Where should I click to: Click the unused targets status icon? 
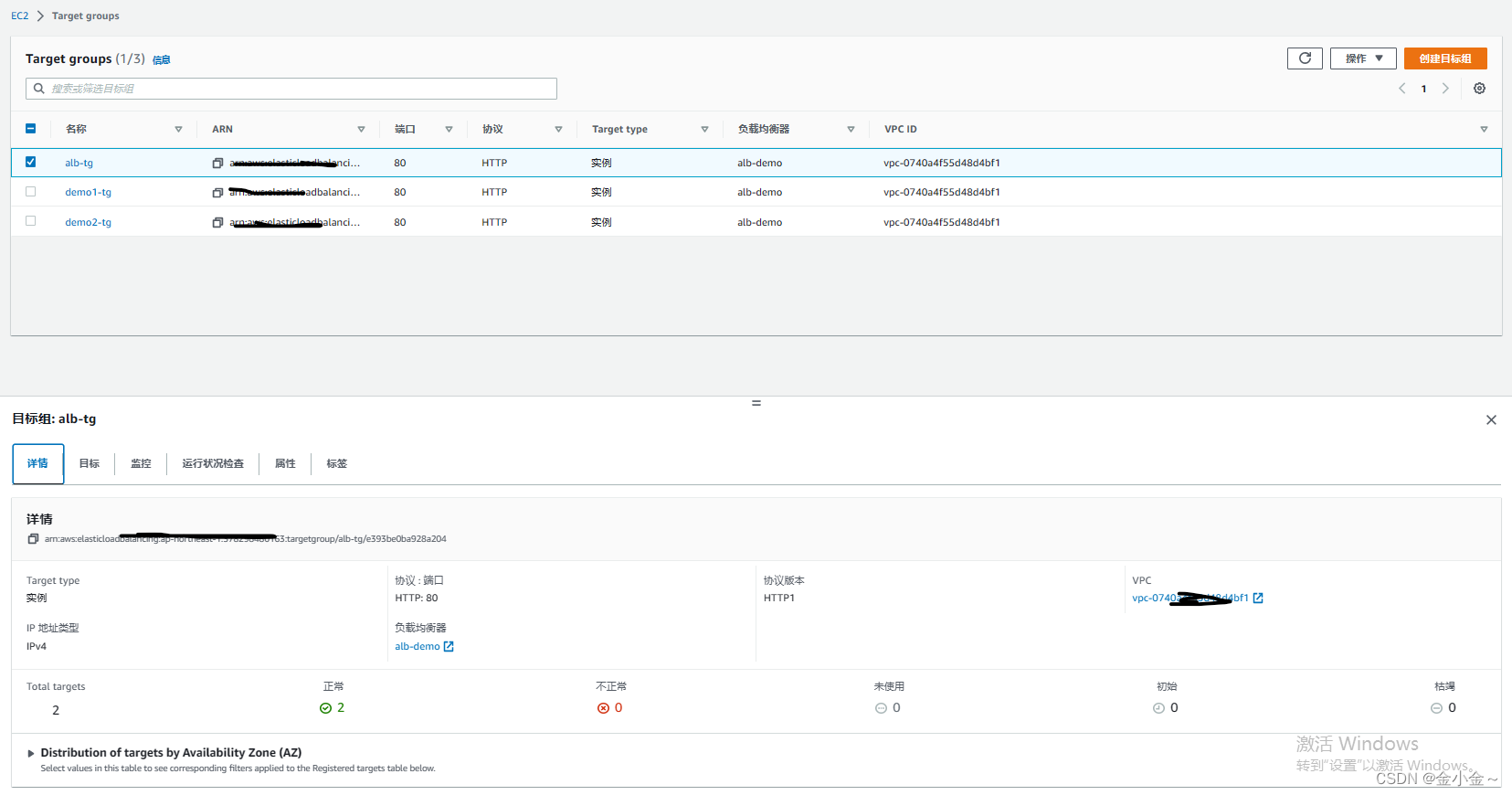coord(881,708)
